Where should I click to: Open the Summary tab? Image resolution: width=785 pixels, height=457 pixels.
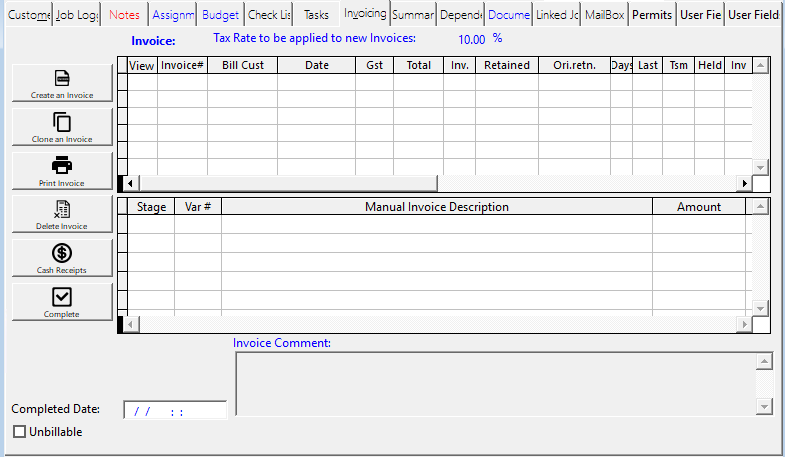click(414, 15)
